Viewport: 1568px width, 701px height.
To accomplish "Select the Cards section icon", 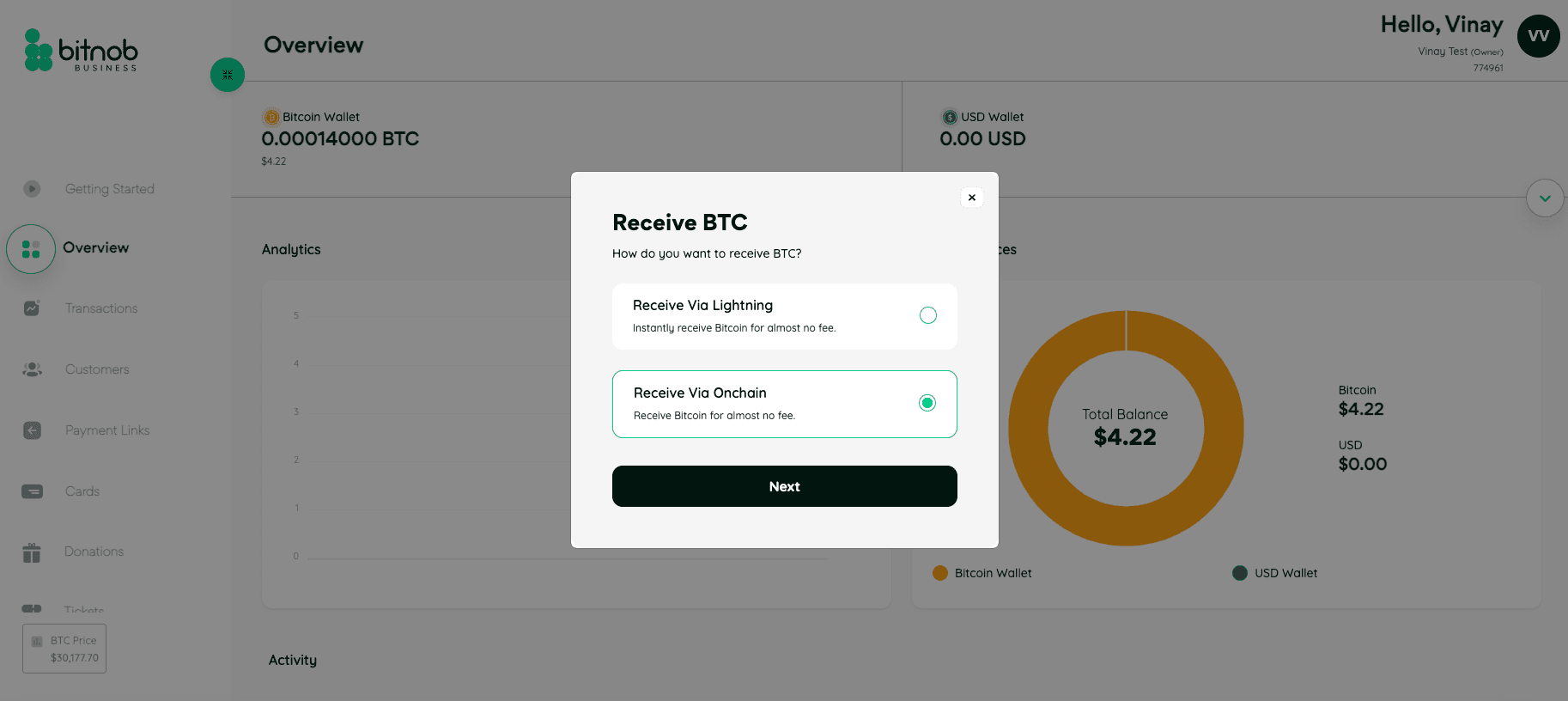I will (32, 491).
